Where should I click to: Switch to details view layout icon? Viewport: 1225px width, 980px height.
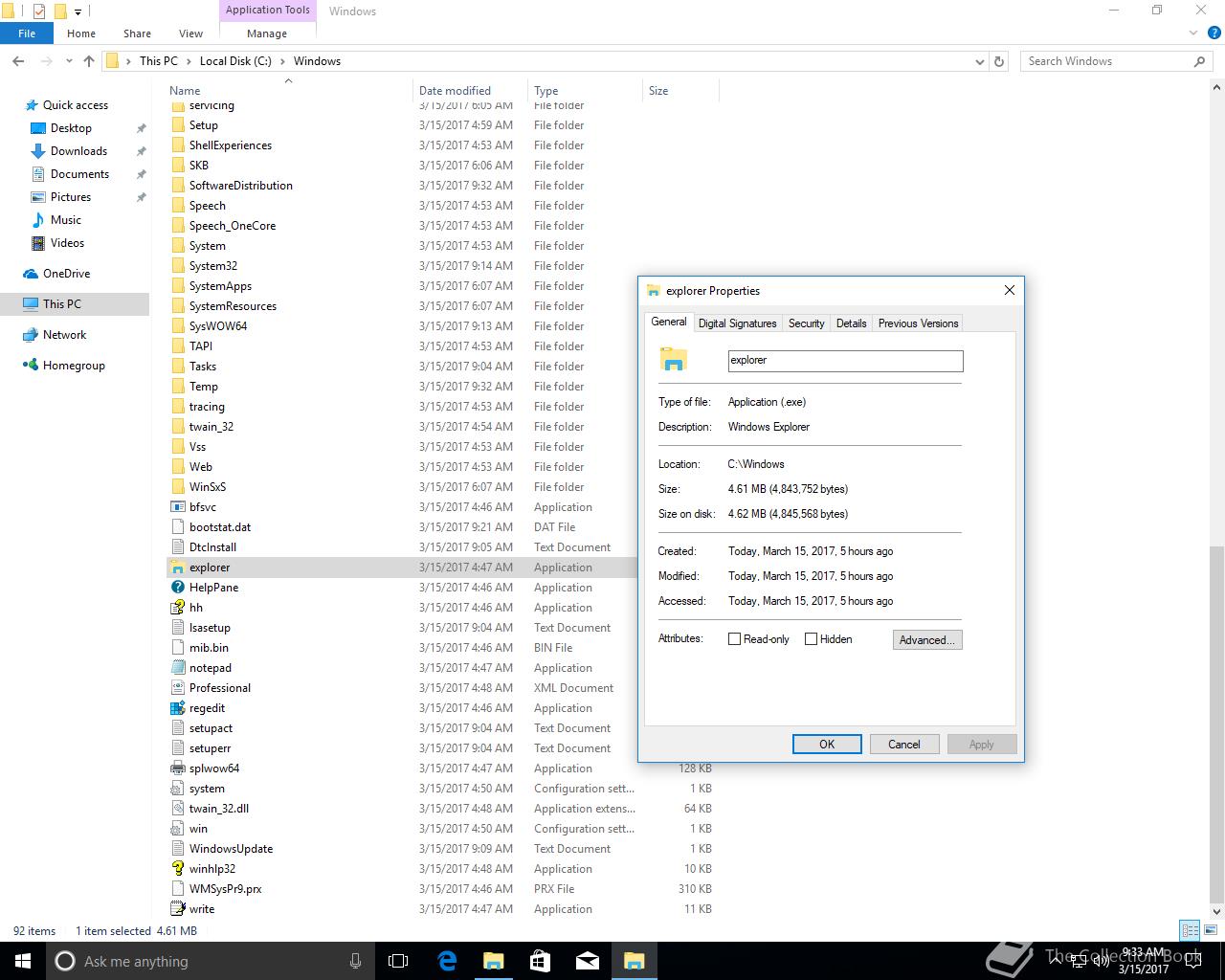pos(1190,930)
